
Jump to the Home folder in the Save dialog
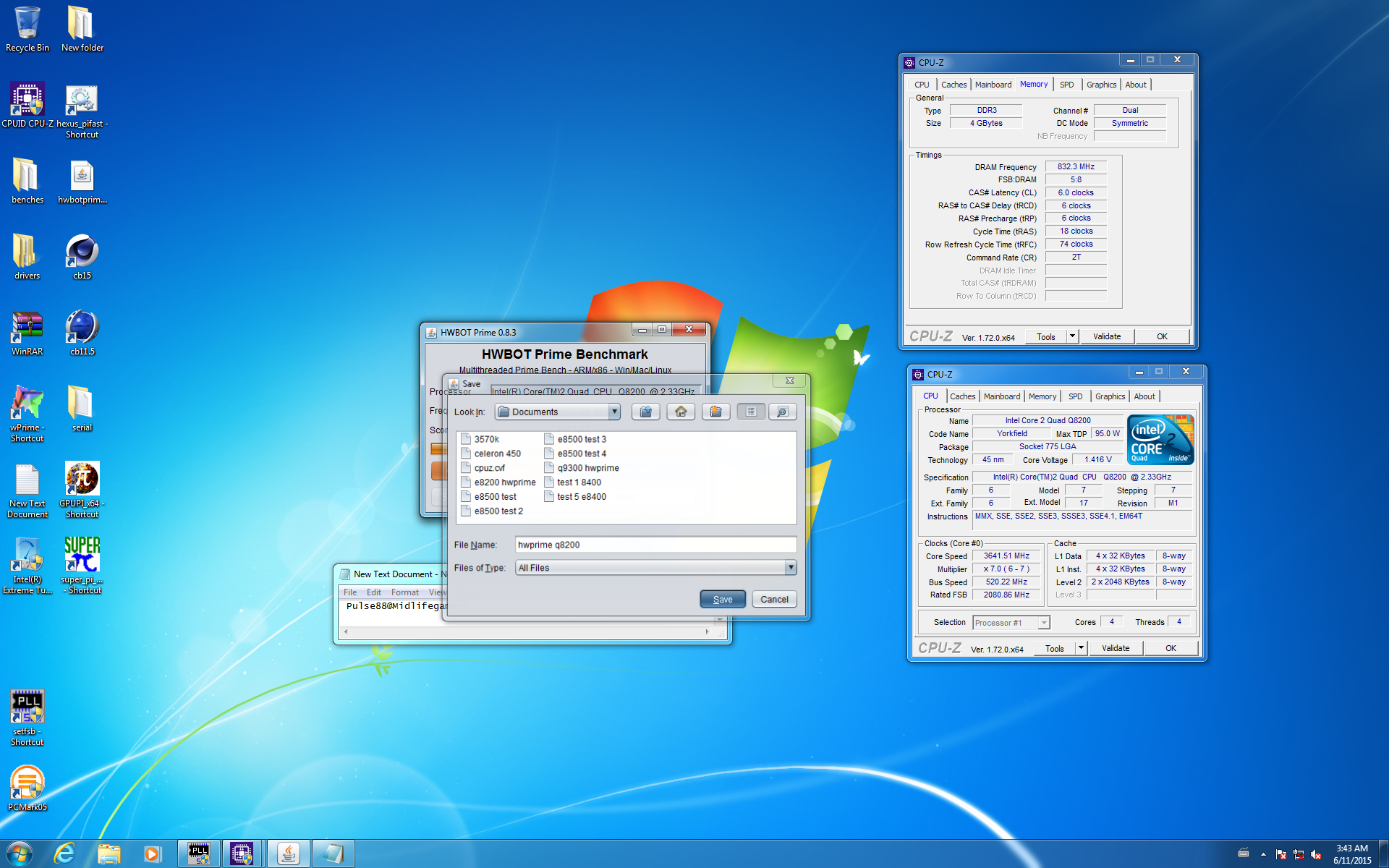pyautogui.click(x=681, y=412)
